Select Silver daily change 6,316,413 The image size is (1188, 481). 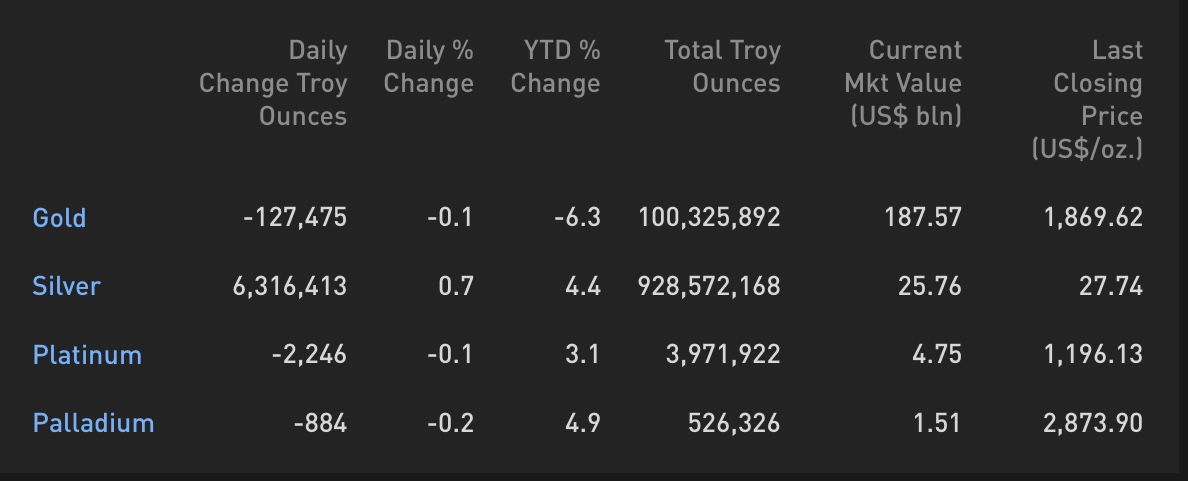click(290, 286)
